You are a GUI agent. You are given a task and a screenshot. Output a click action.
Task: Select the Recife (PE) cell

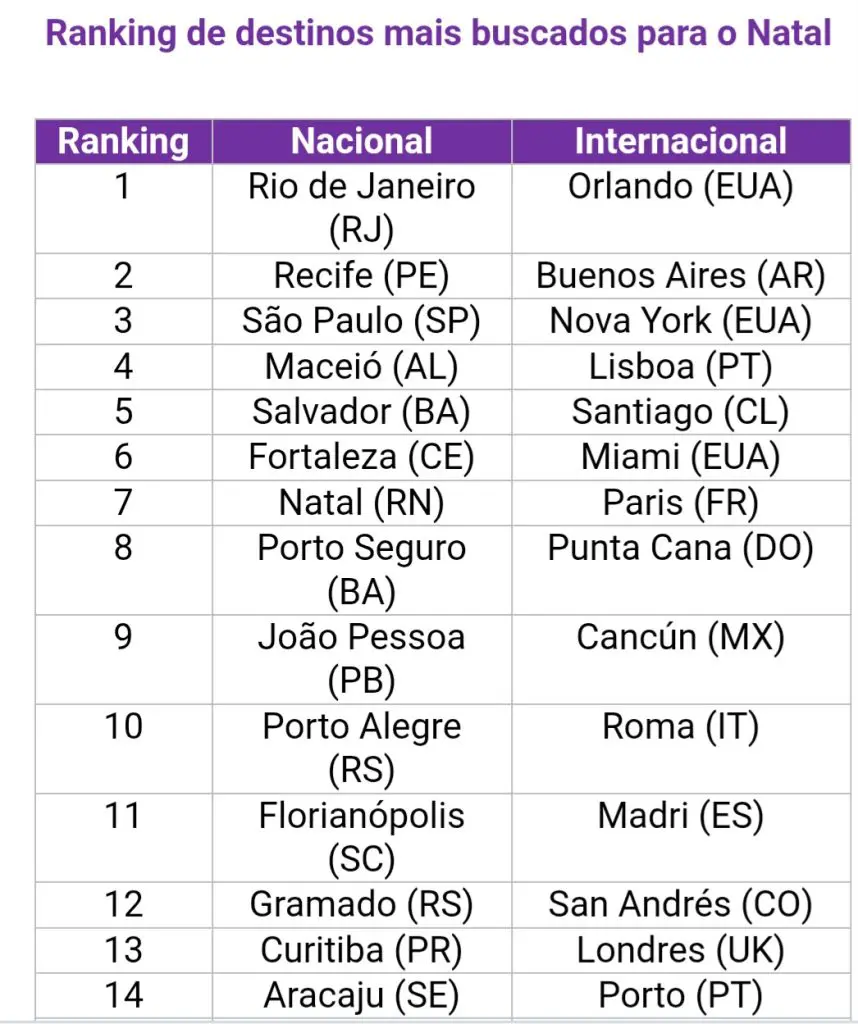pos(362,276)
